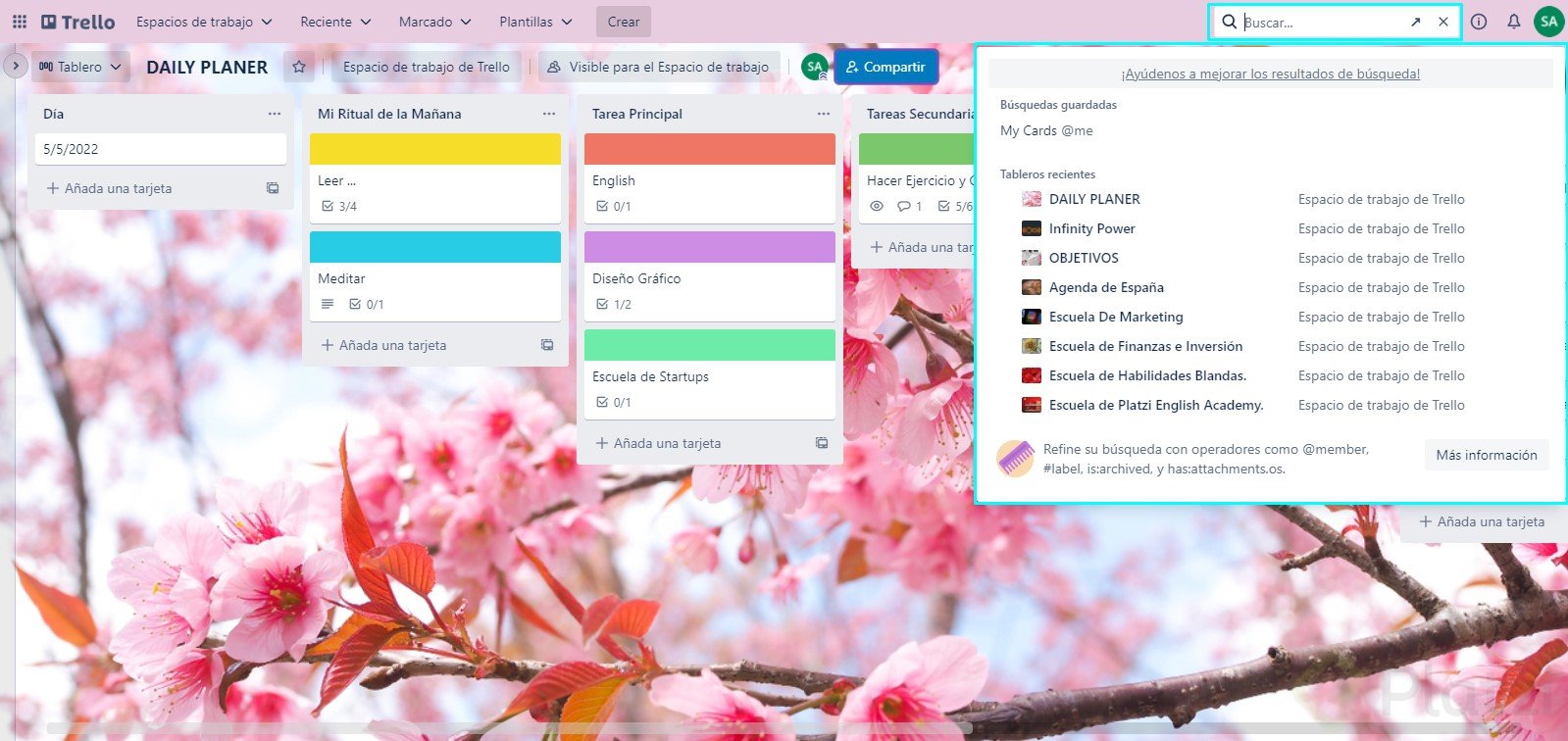The height and width of the screenshot is (741, 1568).
Task: Select saved search My Cards @me
Action: (x=1046, y=130)
